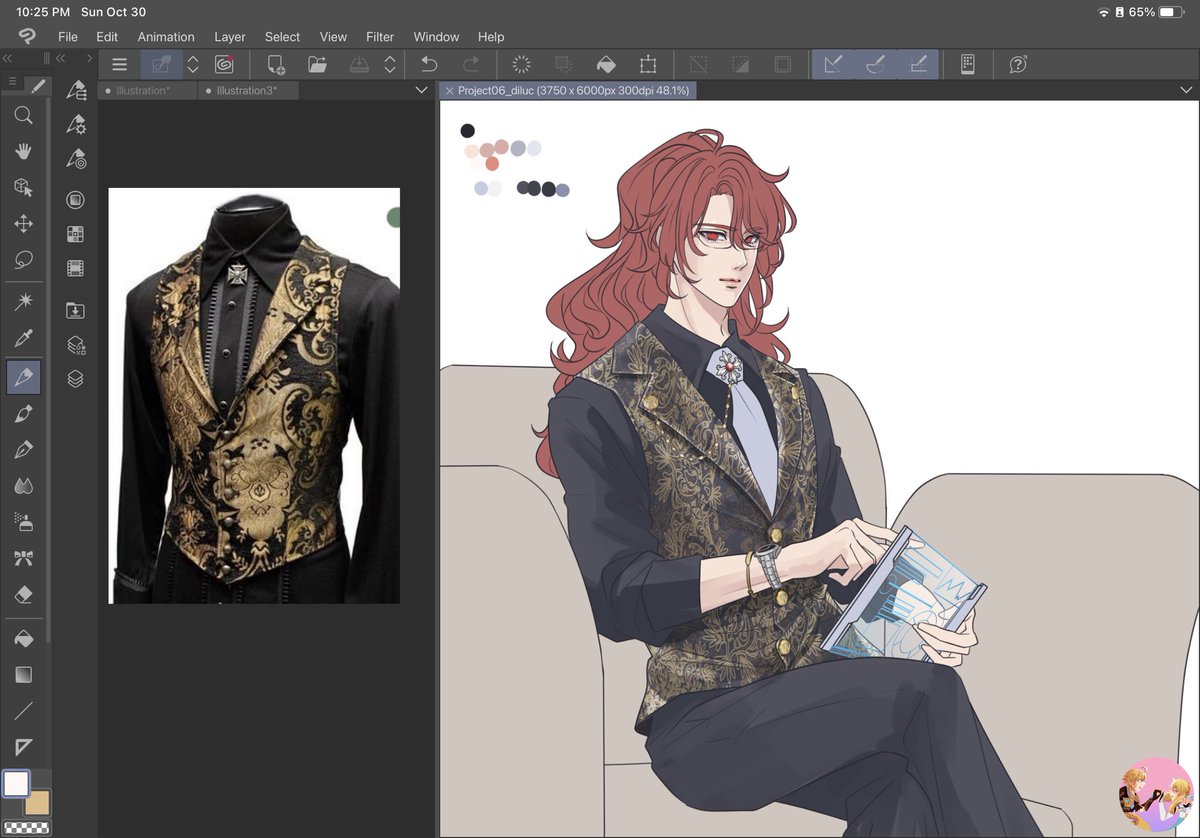Screen dimensions: 1200x838
Task: Open the Layer Property palette icon
Action: tap(75, 345)
